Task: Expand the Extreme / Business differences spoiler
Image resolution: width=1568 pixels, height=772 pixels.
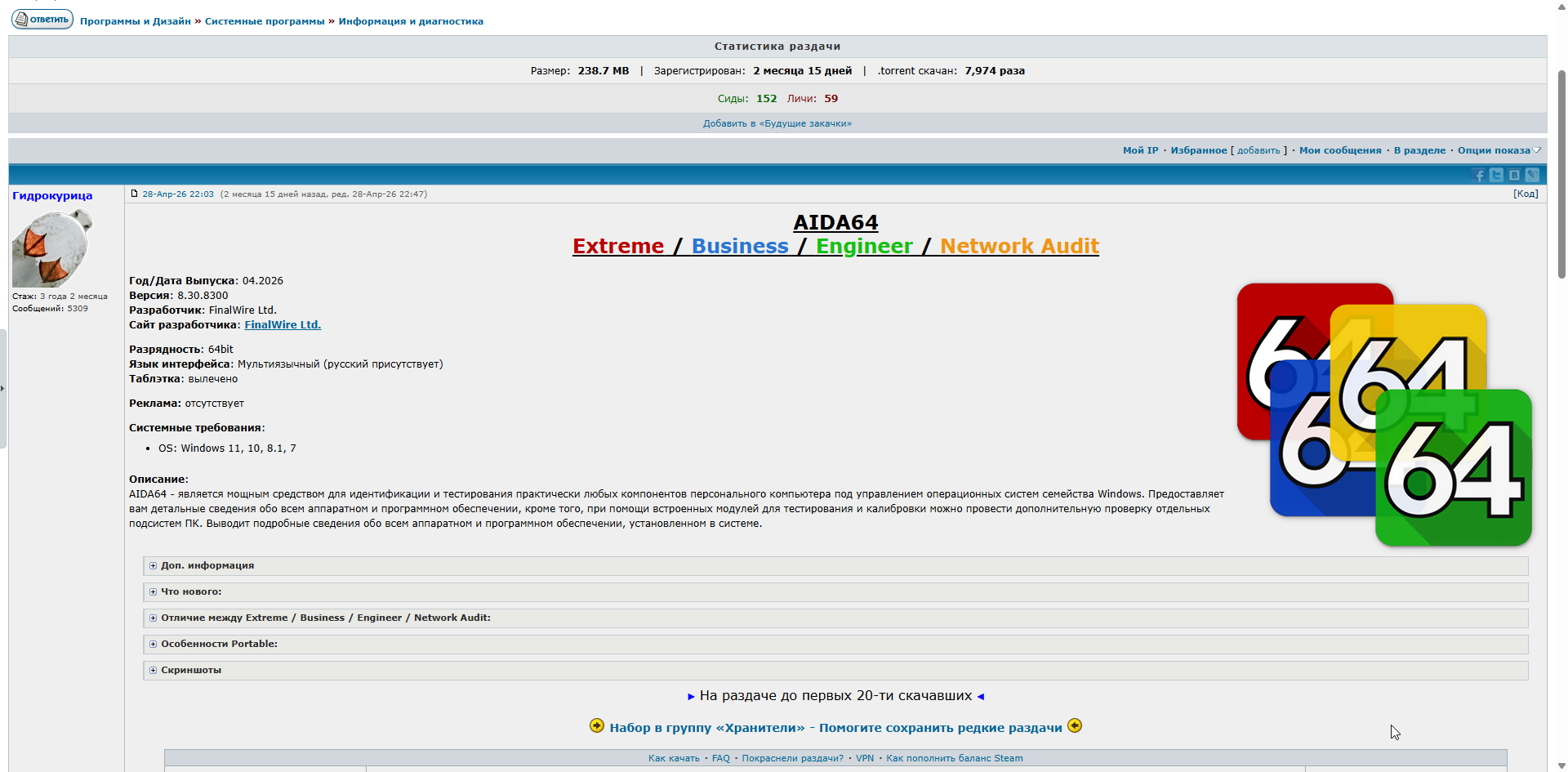Action: click(835, 618)
